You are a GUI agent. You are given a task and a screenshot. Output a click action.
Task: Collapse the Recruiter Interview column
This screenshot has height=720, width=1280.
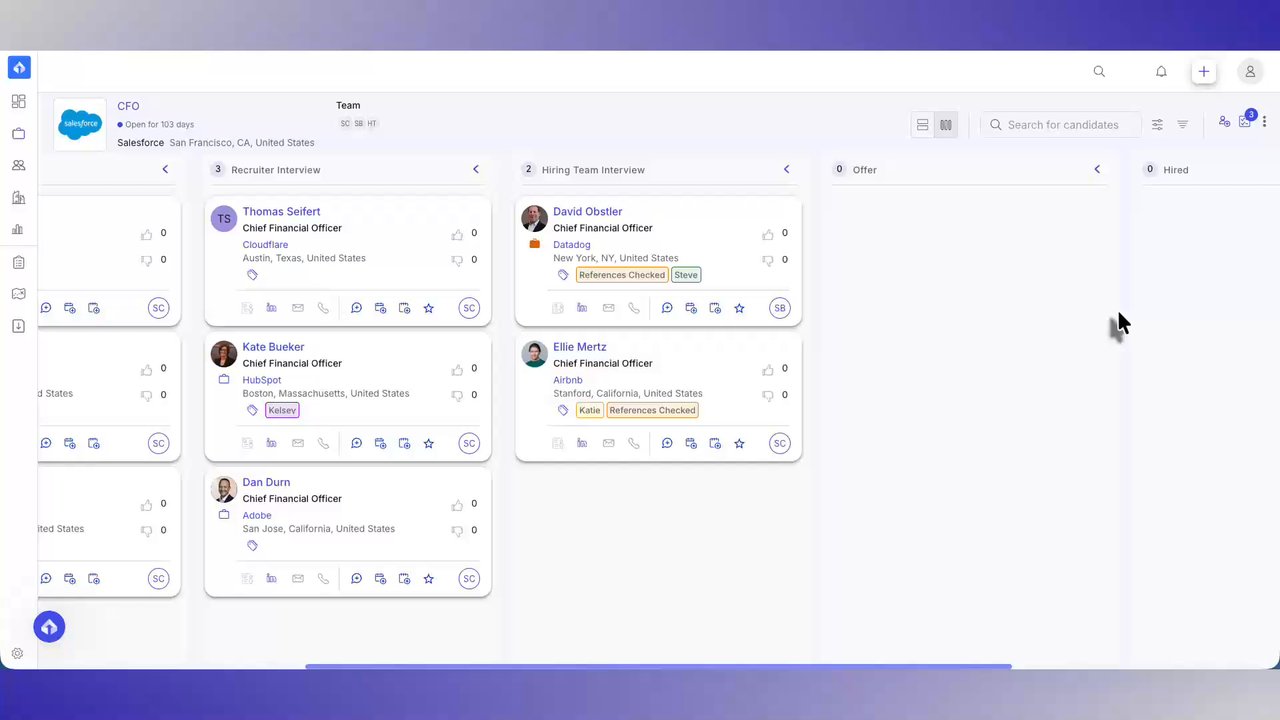(476, 169)
